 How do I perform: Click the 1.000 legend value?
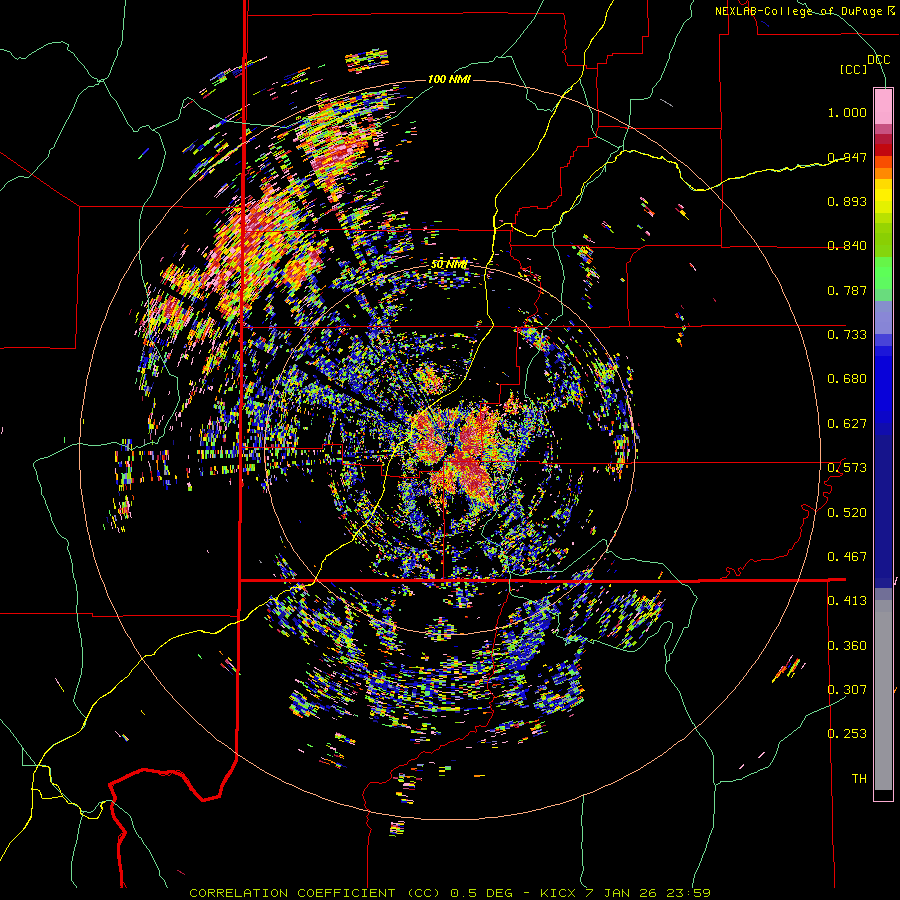click(x=847, y=112)
